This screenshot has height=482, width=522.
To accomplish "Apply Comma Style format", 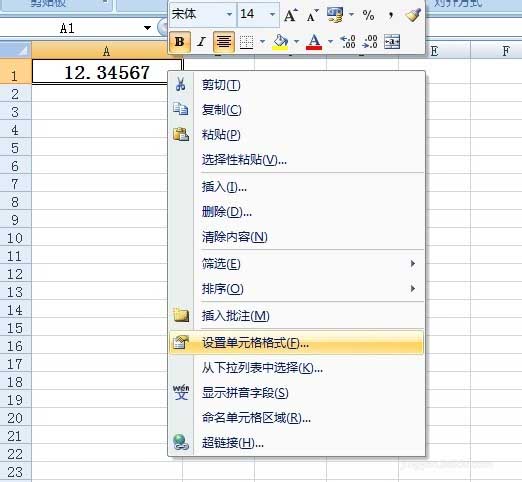I will 391,15.
